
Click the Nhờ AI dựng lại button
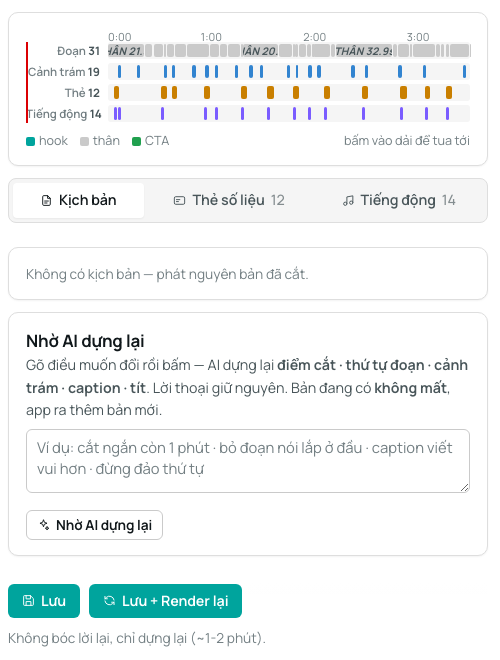(94, 525)
